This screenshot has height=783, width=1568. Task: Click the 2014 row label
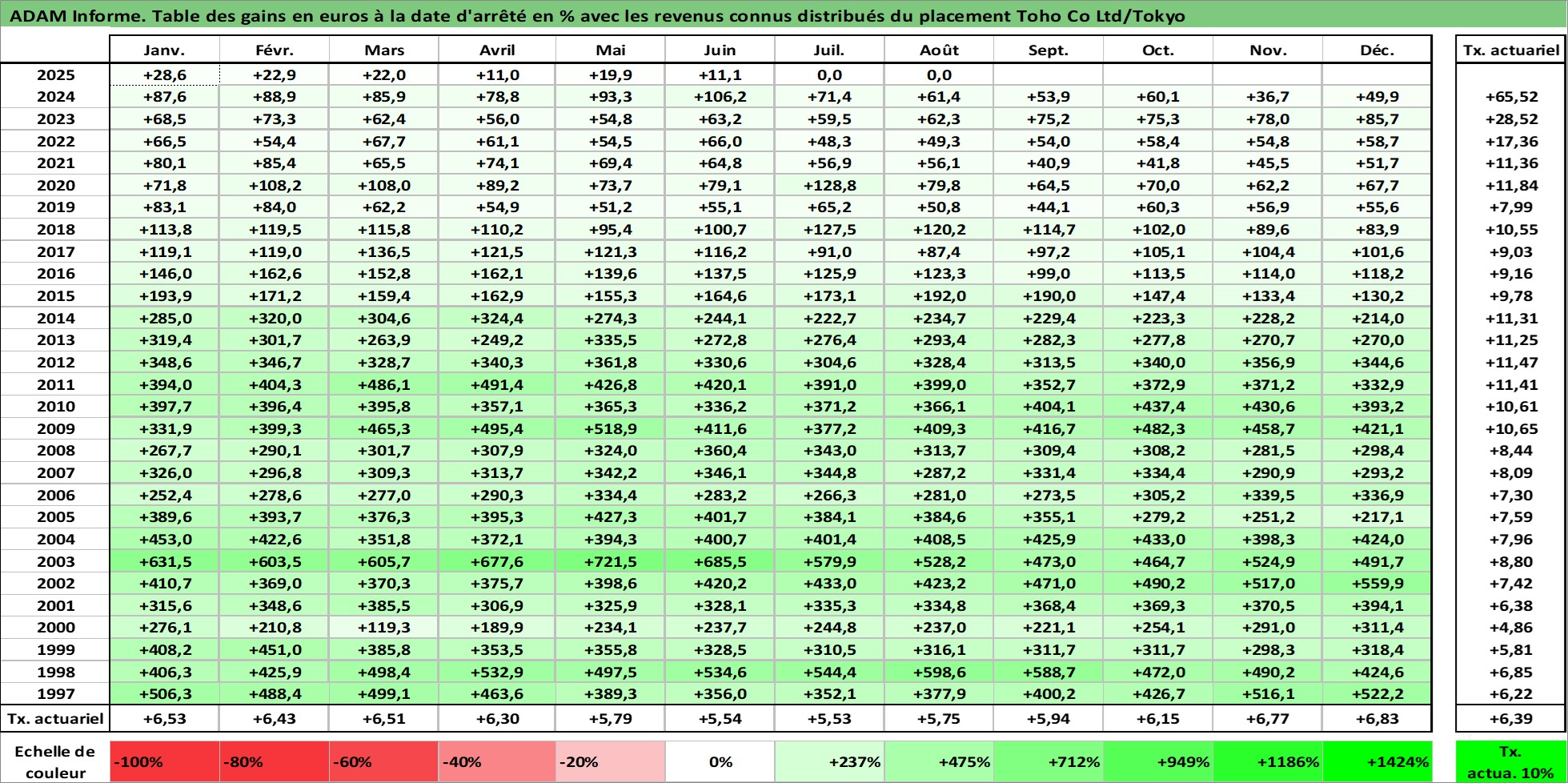pyautogui.click(x=55, y=318)
